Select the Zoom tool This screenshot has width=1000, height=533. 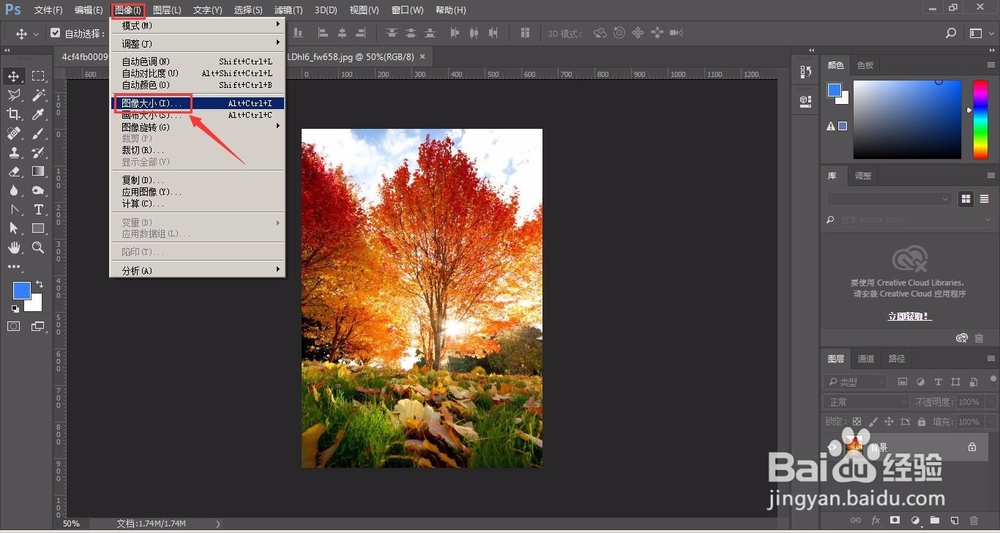click(x=38, y=247)
